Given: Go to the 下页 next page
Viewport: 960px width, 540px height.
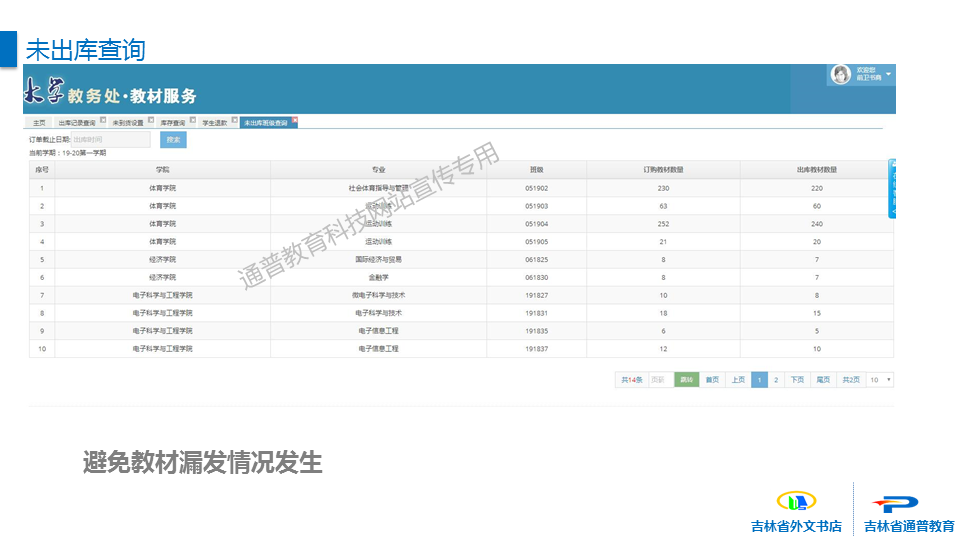Looking at the screenshot, I should [x=797, y=380].
